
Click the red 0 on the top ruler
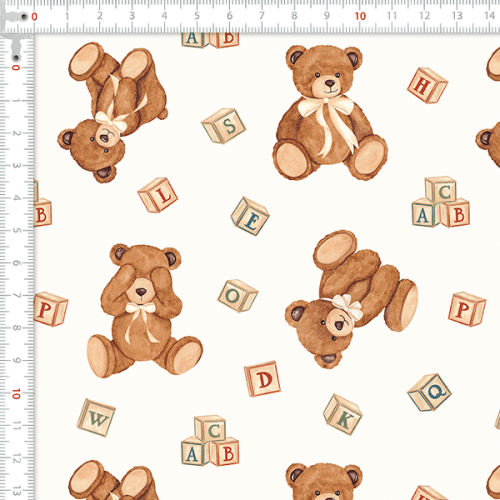[34, 17]
